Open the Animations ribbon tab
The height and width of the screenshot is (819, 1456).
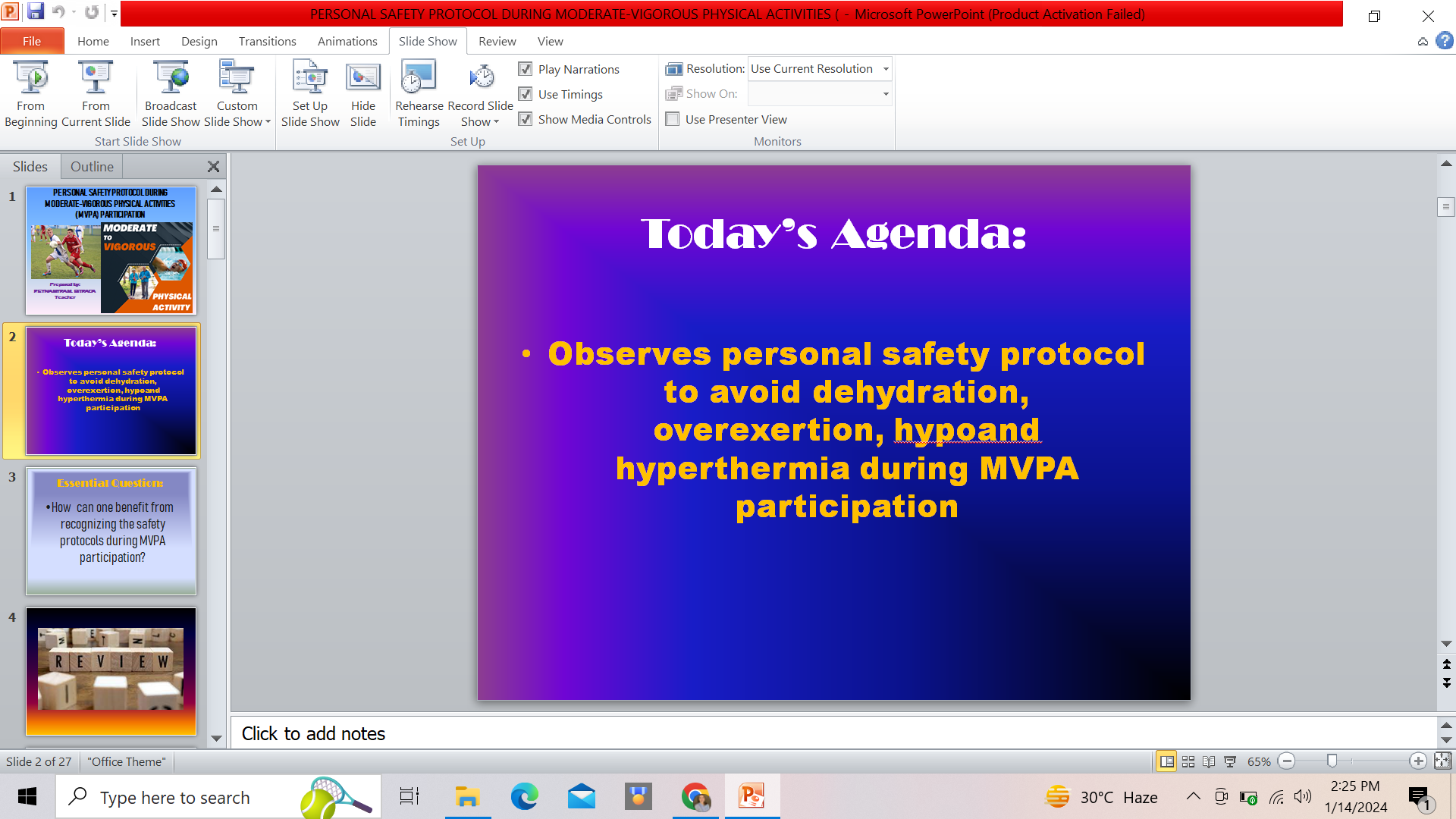347,41
